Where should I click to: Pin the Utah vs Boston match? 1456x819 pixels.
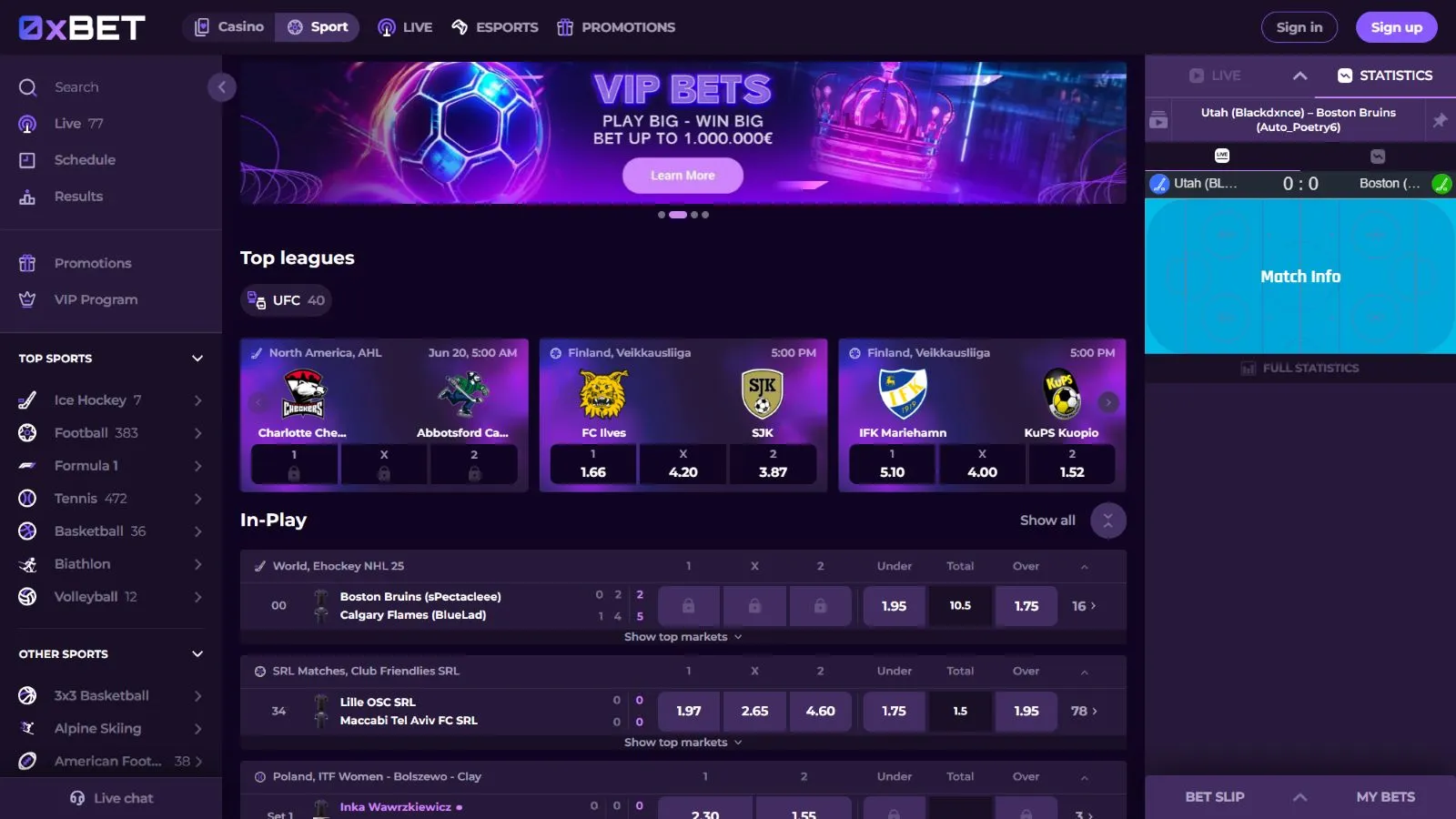1440,120
